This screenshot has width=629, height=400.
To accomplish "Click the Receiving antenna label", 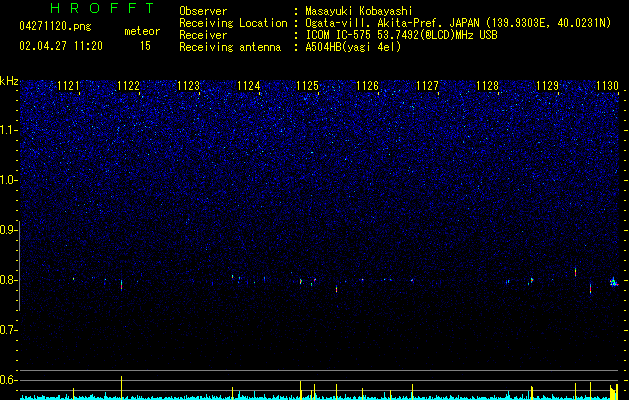I will click(x=230, y=47).
